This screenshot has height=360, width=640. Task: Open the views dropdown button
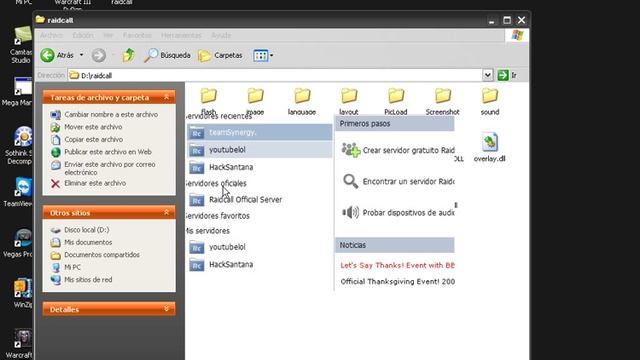(263, 55)
